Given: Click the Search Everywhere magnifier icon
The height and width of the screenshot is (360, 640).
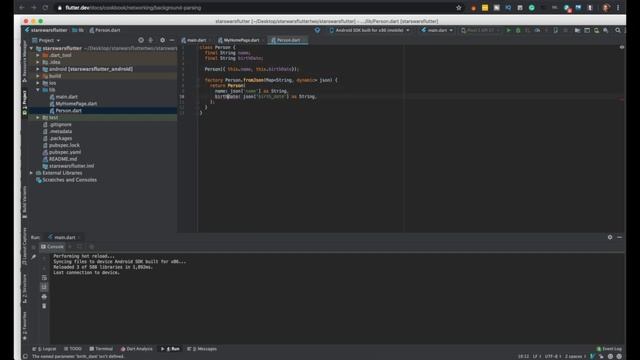Looking at the screenshot, I should 618,30.
